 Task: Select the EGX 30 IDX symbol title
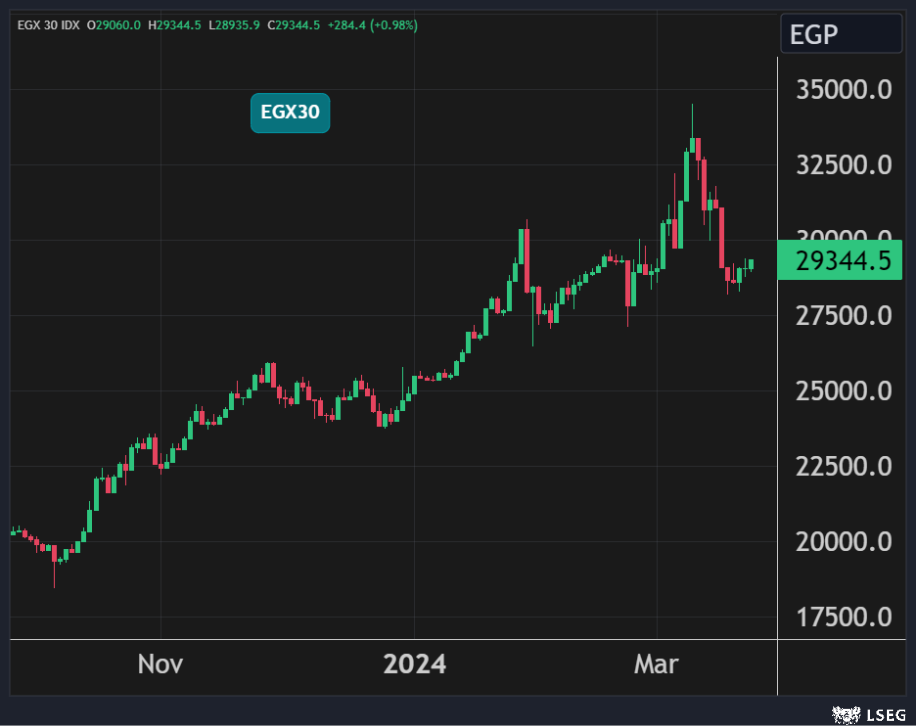pyautogui.click(x=47, y=24)
